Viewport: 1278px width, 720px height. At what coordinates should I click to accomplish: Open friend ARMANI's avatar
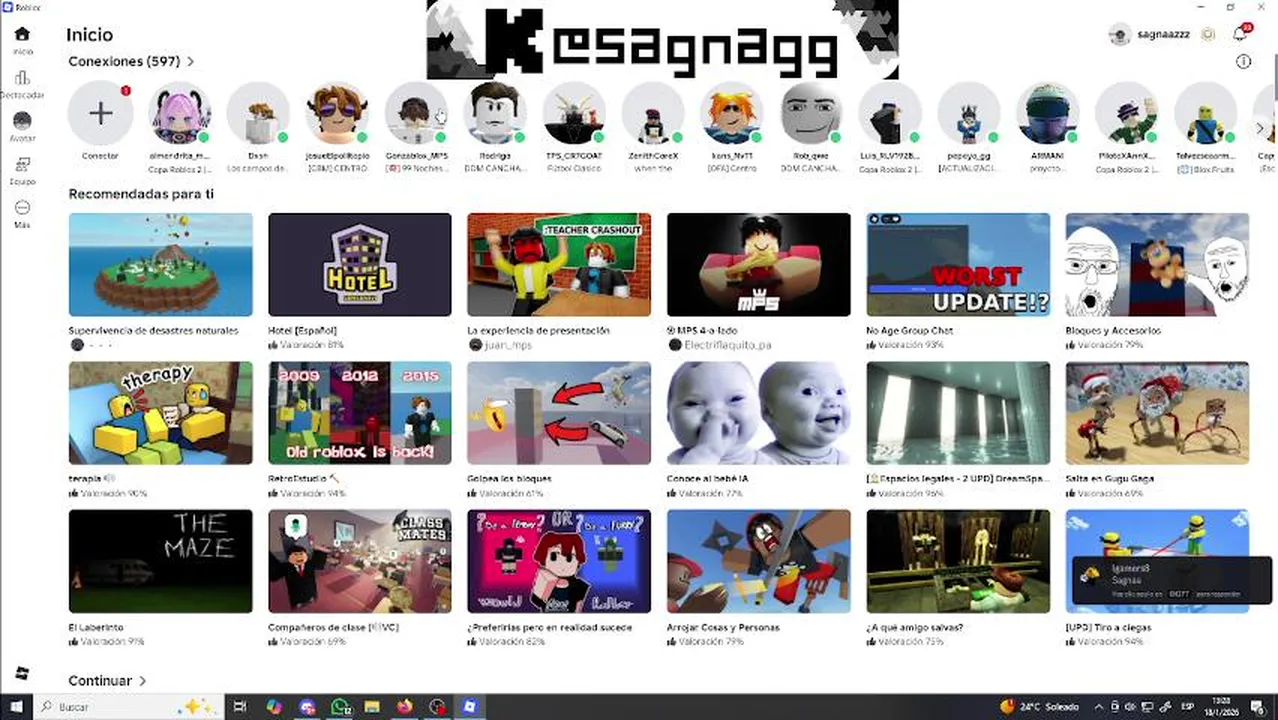click(x=1048, y=113)
